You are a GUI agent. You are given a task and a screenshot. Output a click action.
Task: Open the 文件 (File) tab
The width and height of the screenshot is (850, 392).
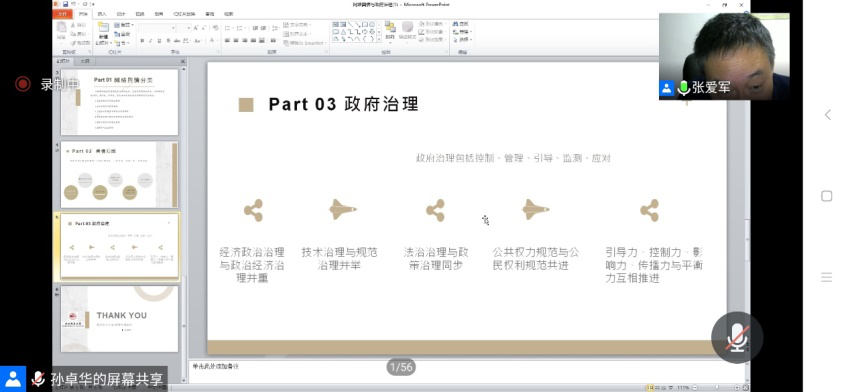[x=63, y=14]
